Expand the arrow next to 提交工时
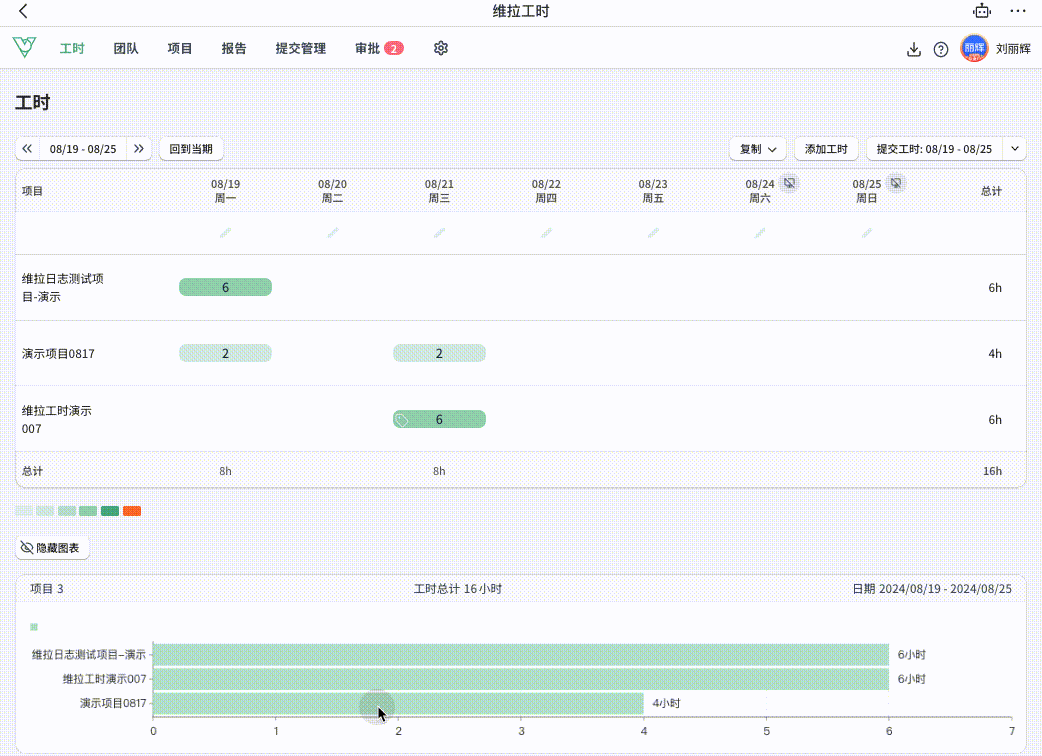This screenshot has height=756, width=1042. (1015, 149)
